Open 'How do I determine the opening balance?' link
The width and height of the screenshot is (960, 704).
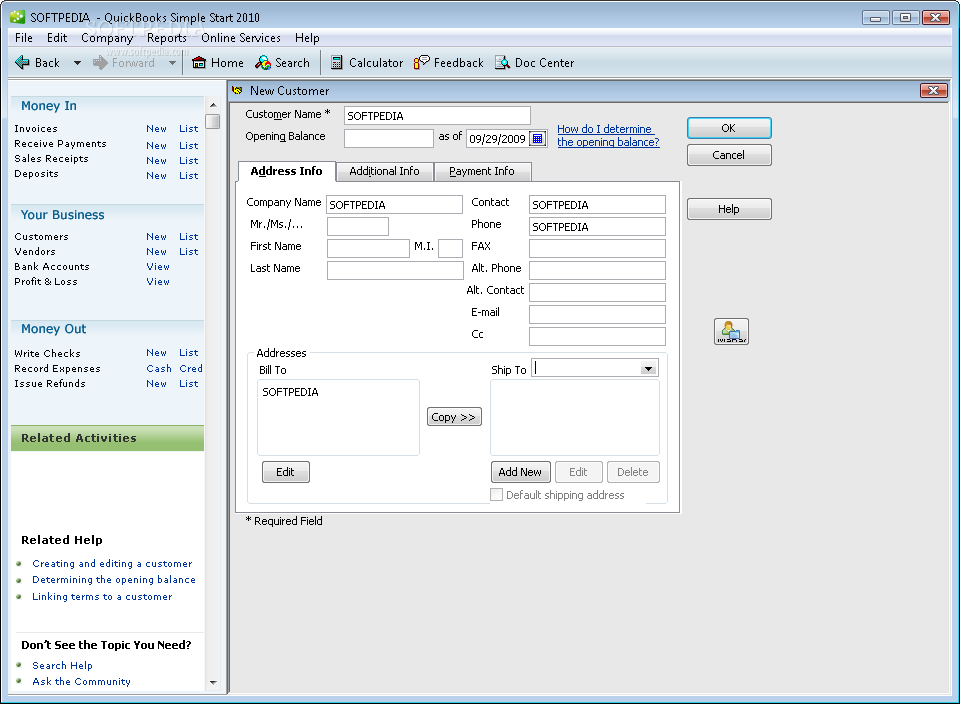click(x=608, y=135)
